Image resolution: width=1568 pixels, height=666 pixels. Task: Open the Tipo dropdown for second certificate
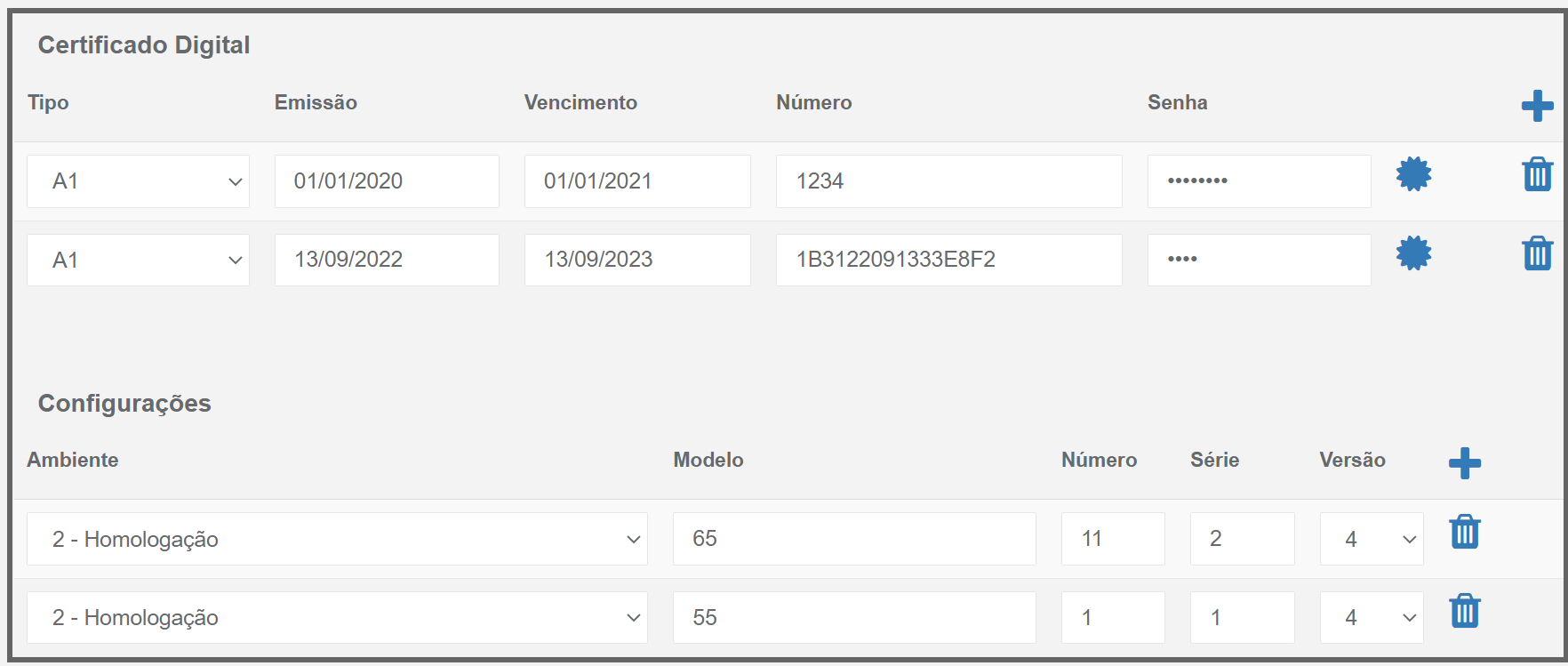138,260
